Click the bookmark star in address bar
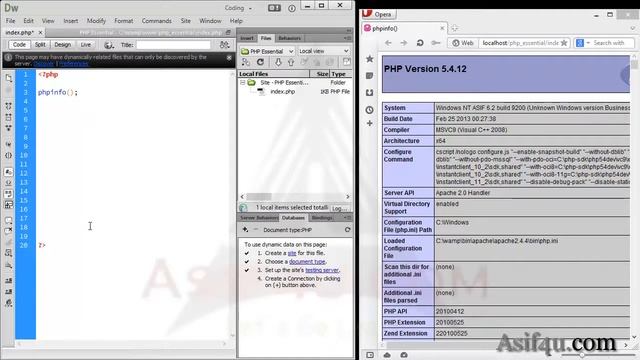Viewport: 640px width, 360px height. pyautogui.click(x=564, y=43)
